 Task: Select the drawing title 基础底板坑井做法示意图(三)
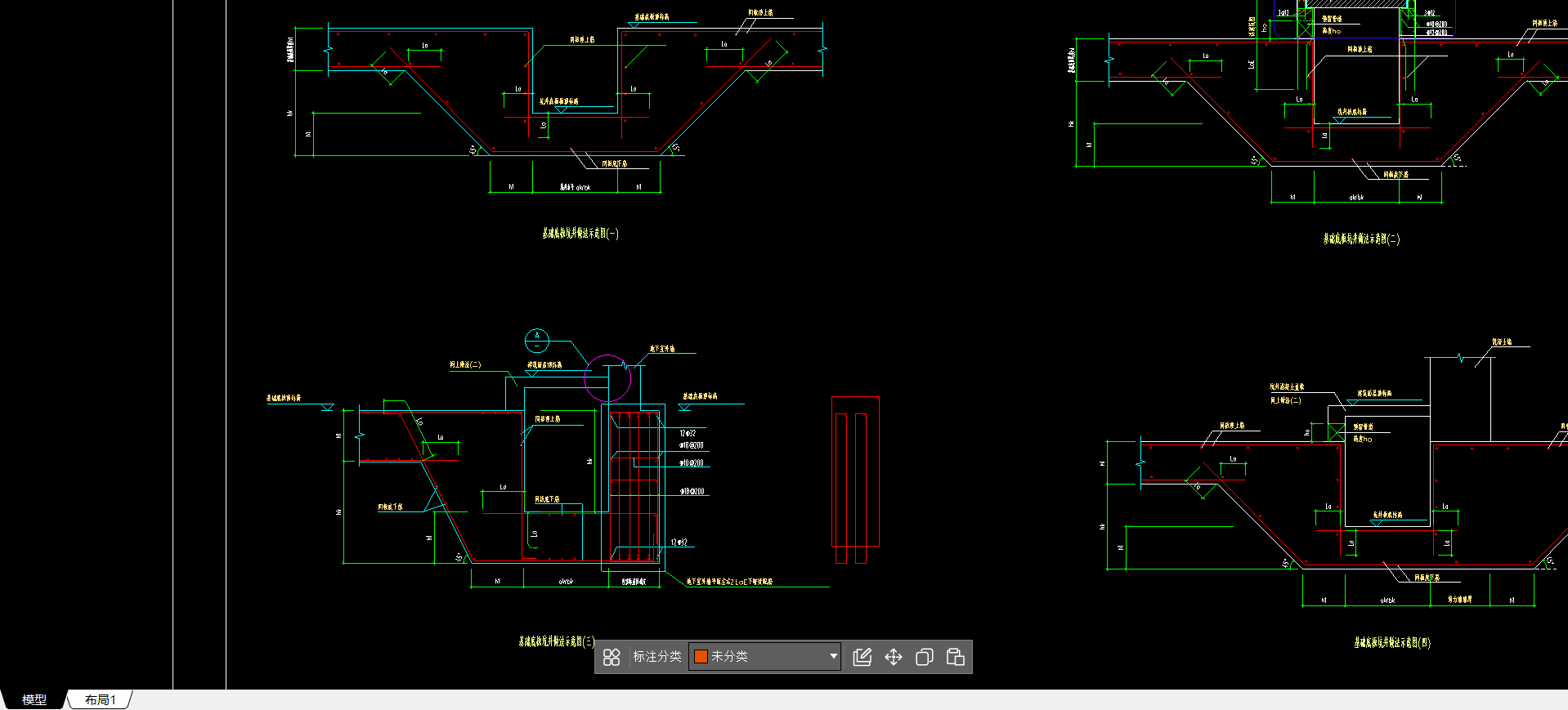pos(556,641)
